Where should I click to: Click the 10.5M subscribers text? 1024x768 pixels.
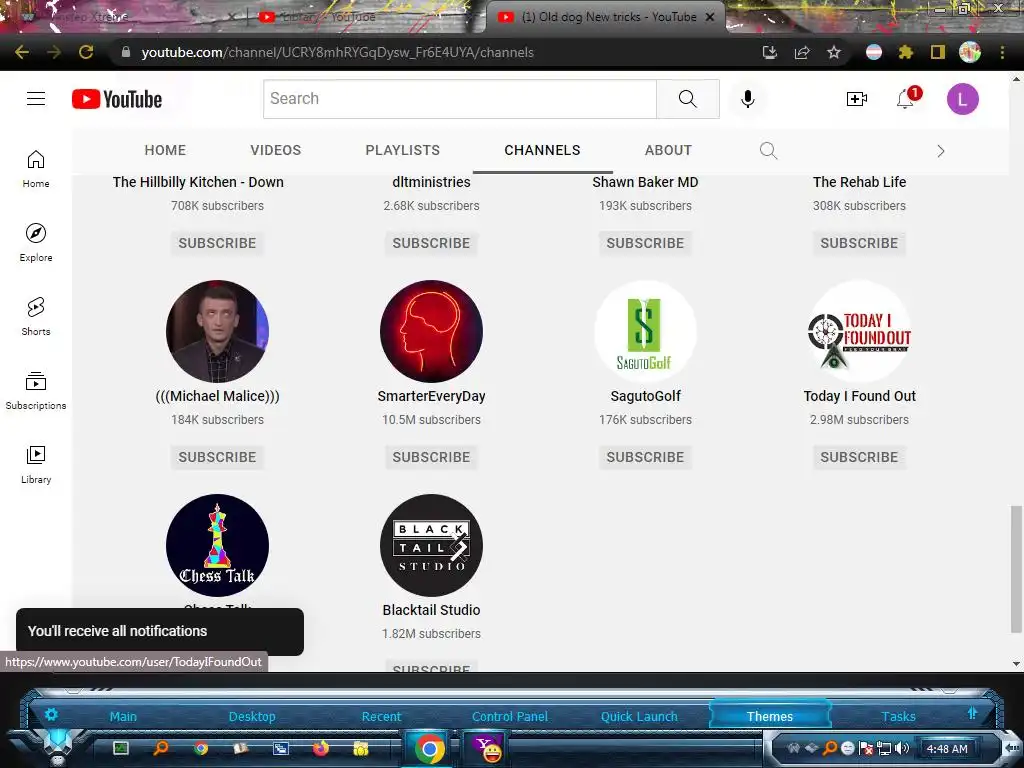click(x=431, y=420)
